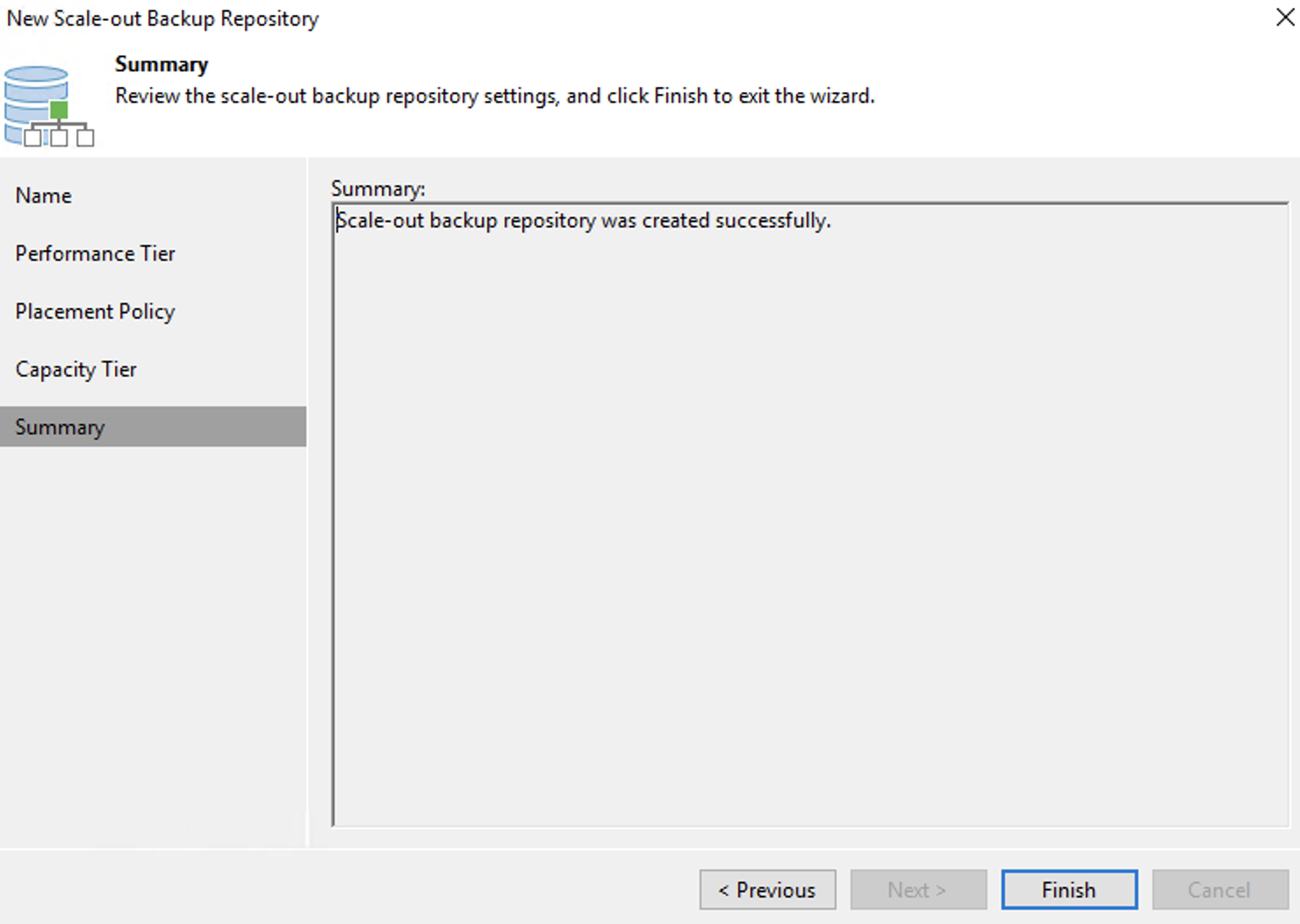This screenshot has height=924, width=1300.
Task: Select the Placement Policy step
Action: [x=95, y=312]
